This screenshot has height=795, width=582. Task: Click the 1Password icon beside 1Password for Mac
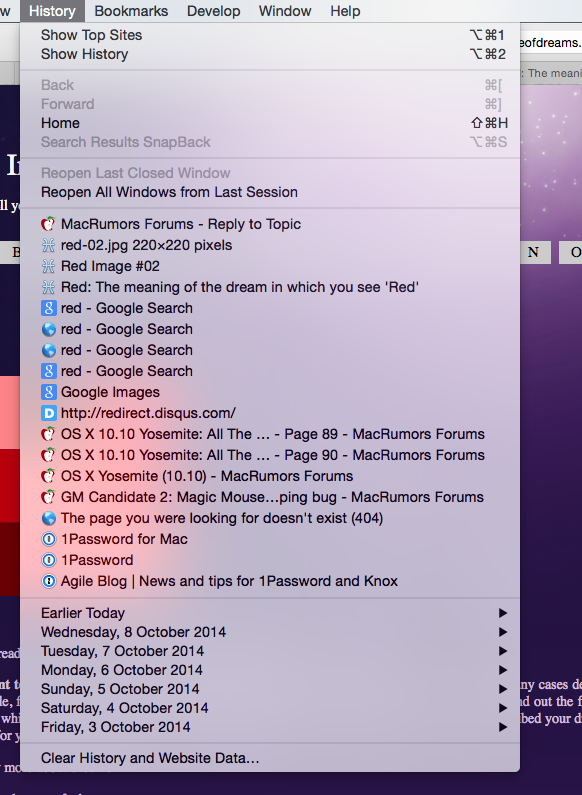[48, 539]
